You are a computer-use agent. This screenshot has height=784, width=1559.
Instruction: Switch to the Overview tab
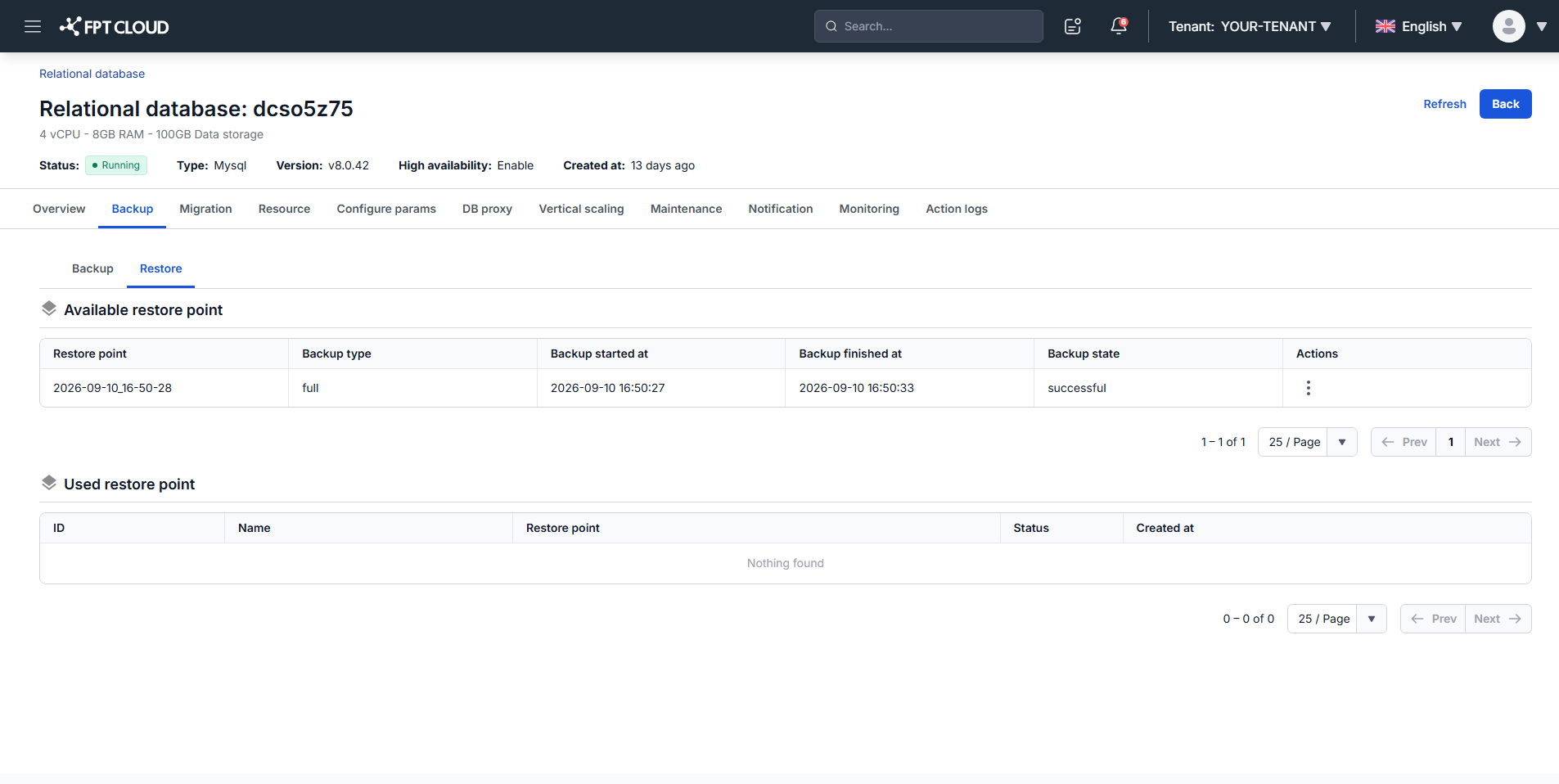[x=59, y=209]
